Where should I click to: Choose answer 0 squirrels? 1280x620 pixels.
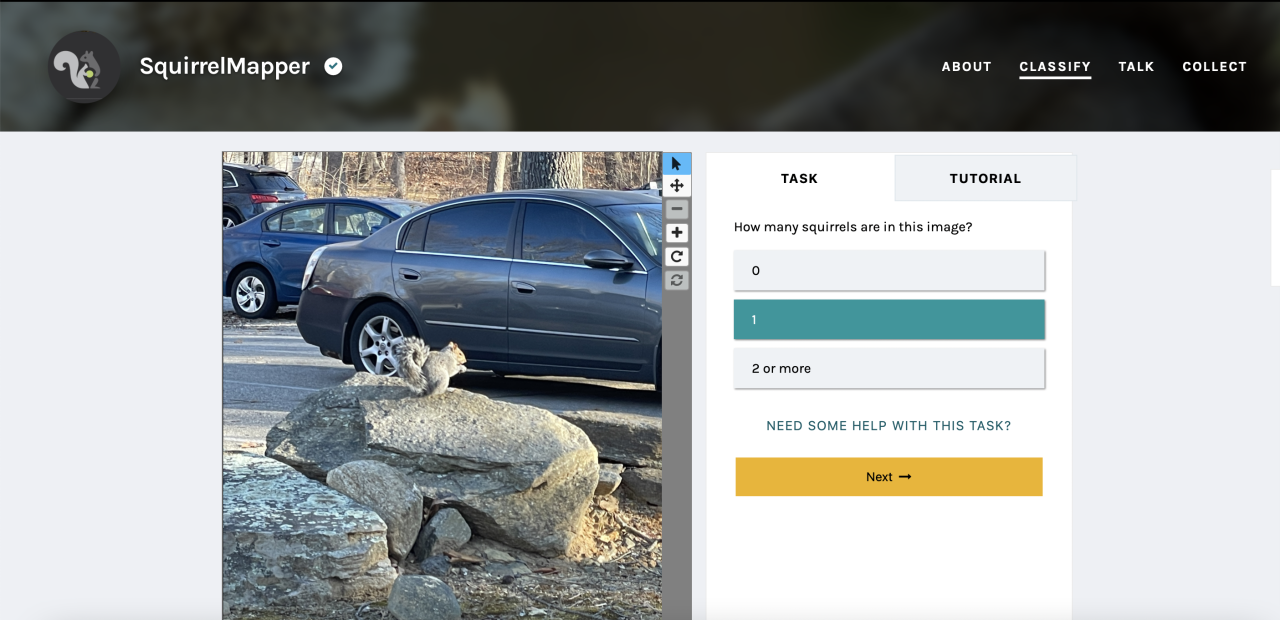pos(889,271)
